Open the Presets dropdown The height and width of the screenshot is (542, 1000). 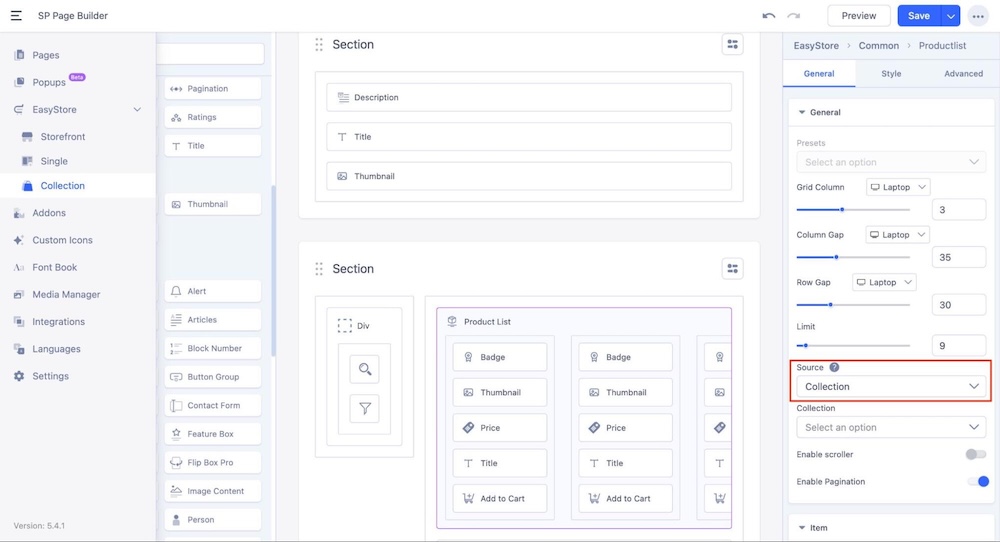point(891,162)
